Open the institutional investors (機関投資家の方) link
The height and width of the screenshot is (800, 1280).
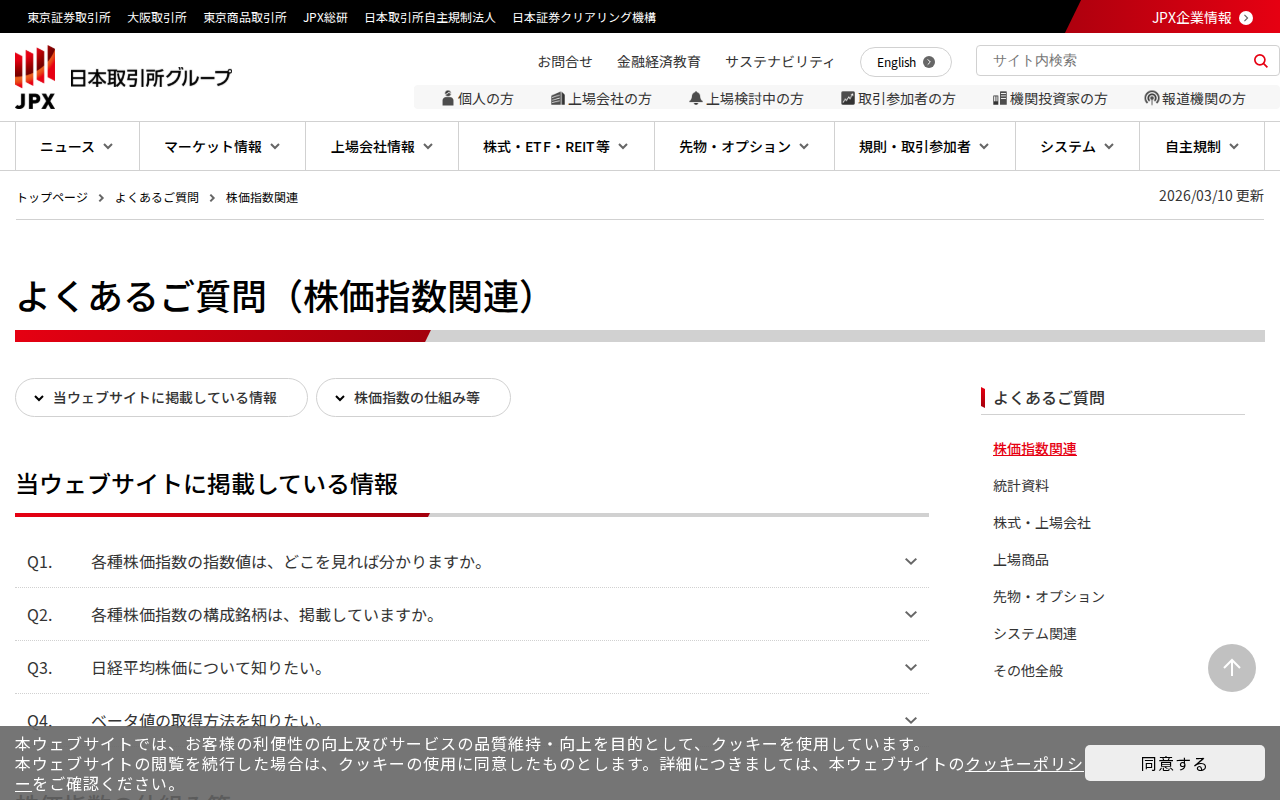coord(1050,99)
